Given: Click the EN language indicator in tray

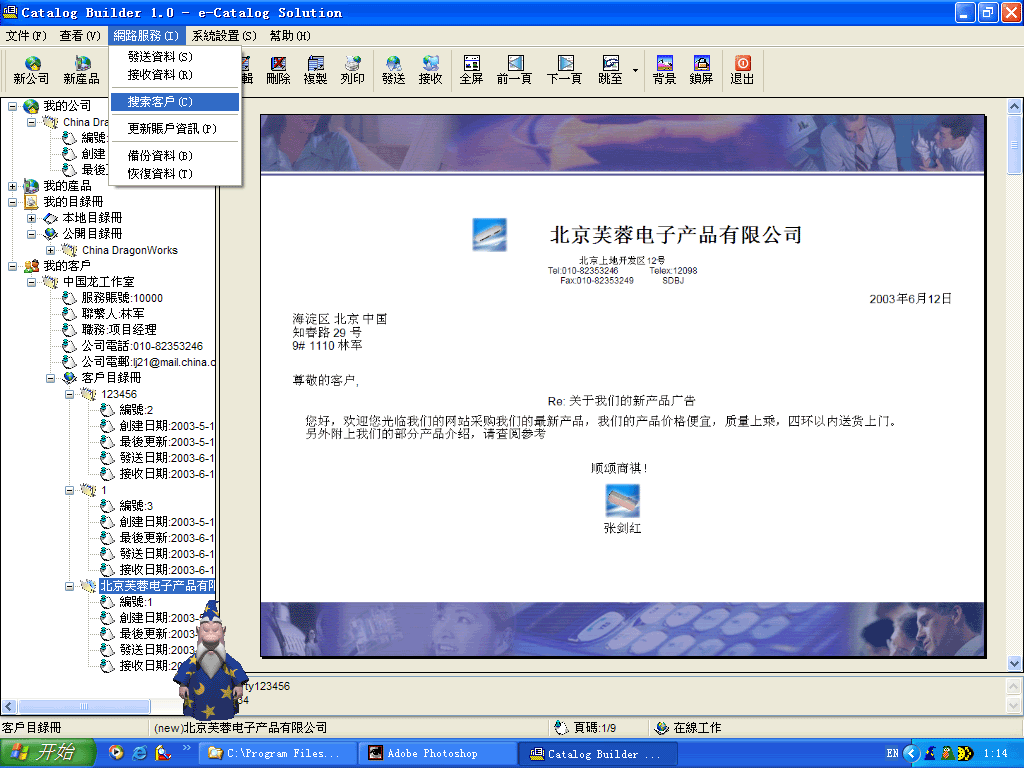Looking at the screenshot, I should pos(892,753).
